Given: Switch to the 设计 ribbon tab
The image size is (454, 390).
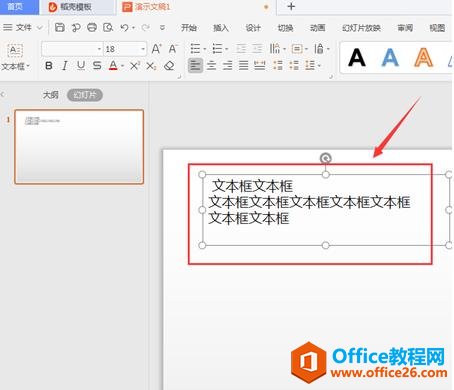Looking at the screenshot, I should coord(253,28).
